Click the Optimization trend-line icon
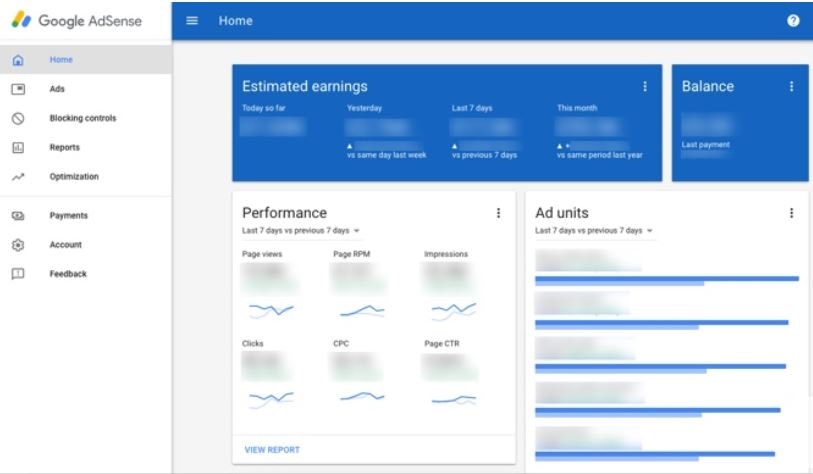The width and height of the screenshot is (813, 474). tap(18, 177)
